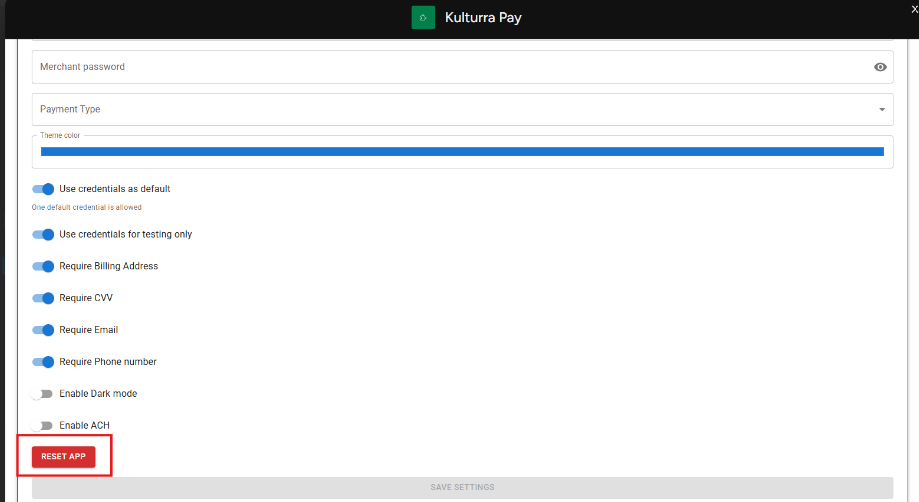
Task: Click the red RESET APP button
Action: click(63, 456)
